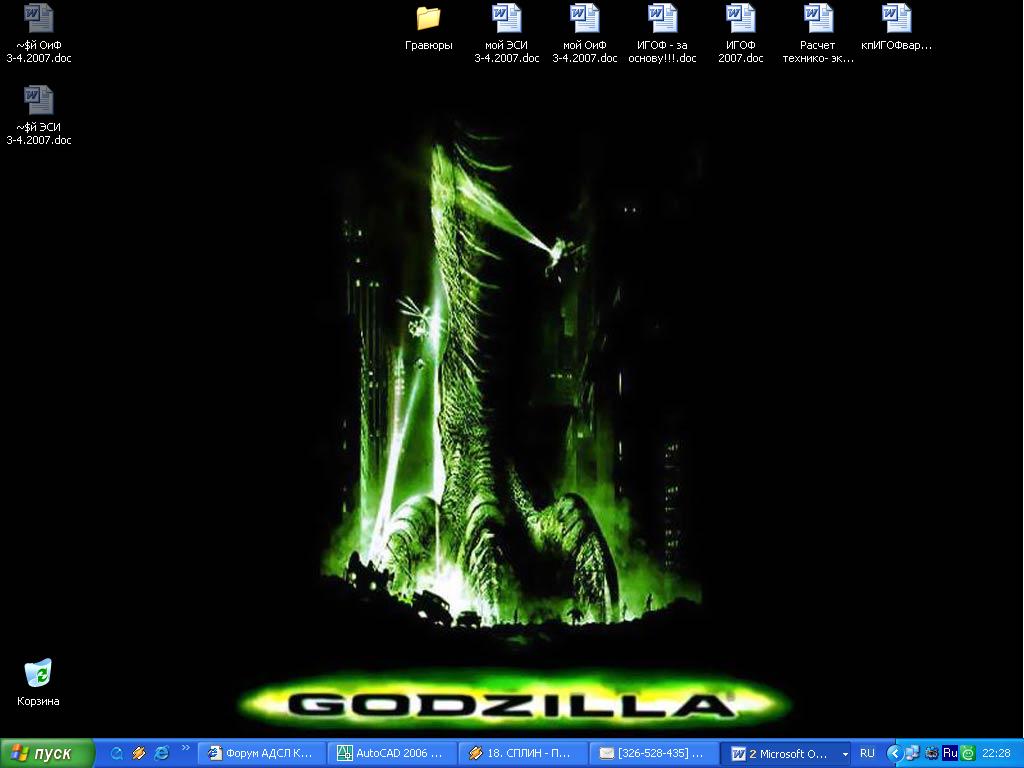Show hidden system tray icons arrow
Viewport: 1024px width, 768px height.
point(897,753)
